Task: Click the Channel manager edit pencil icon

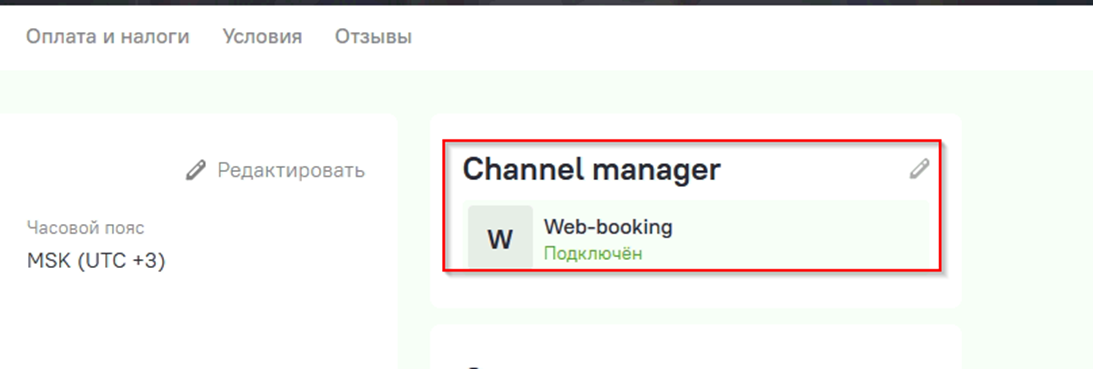Action: (x=919, y=169)
